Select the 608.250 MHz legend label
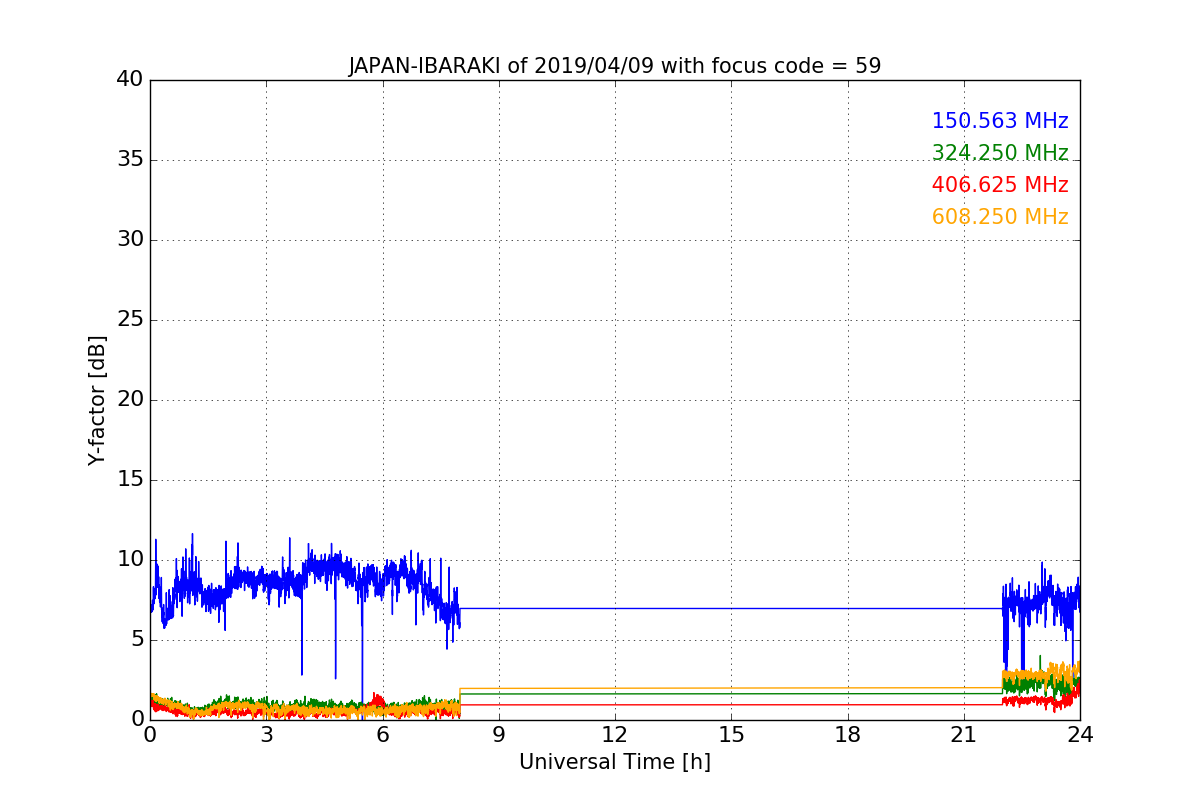The width and height of the screenshot is (1200, 800). [x=1000, y=217]
